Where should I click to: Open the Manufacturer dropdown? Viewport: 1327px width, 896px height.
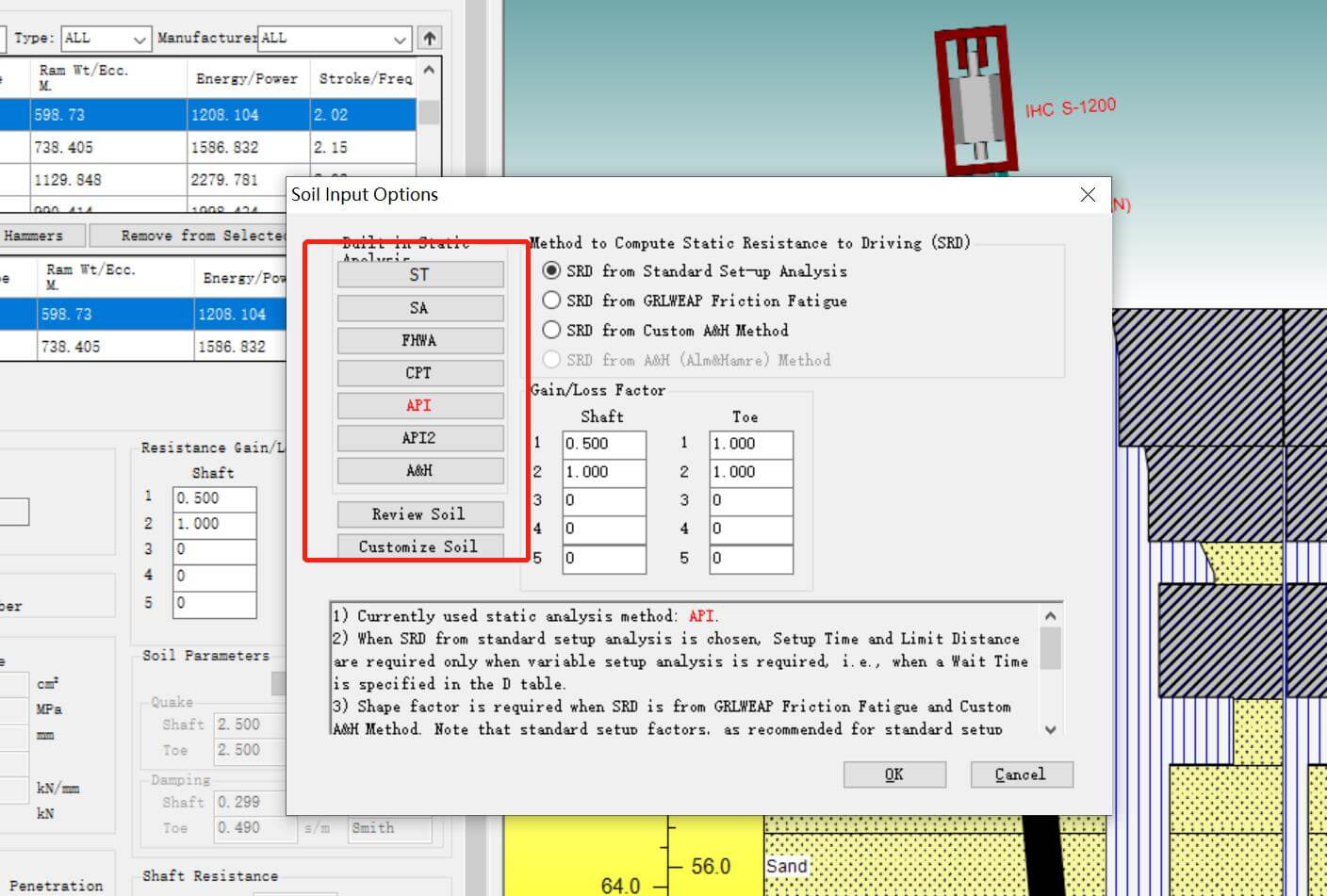click(x=335, y=39)
